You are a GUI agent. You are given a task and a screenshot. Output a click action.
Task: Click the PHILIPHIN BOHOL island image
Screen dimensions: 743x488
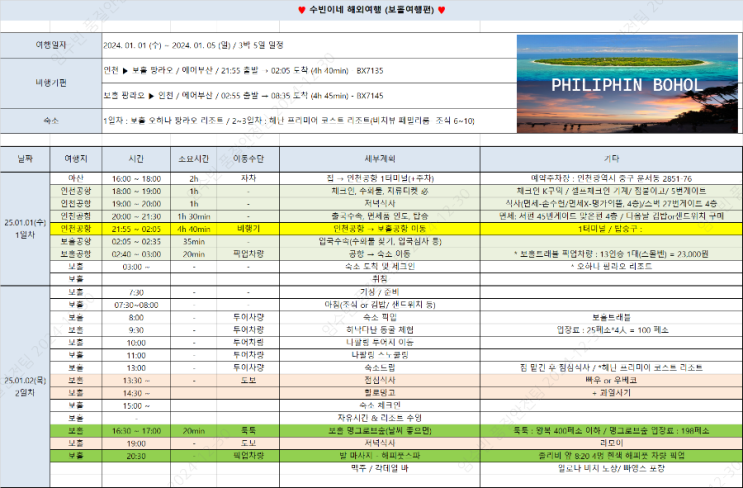click(627, 84)
